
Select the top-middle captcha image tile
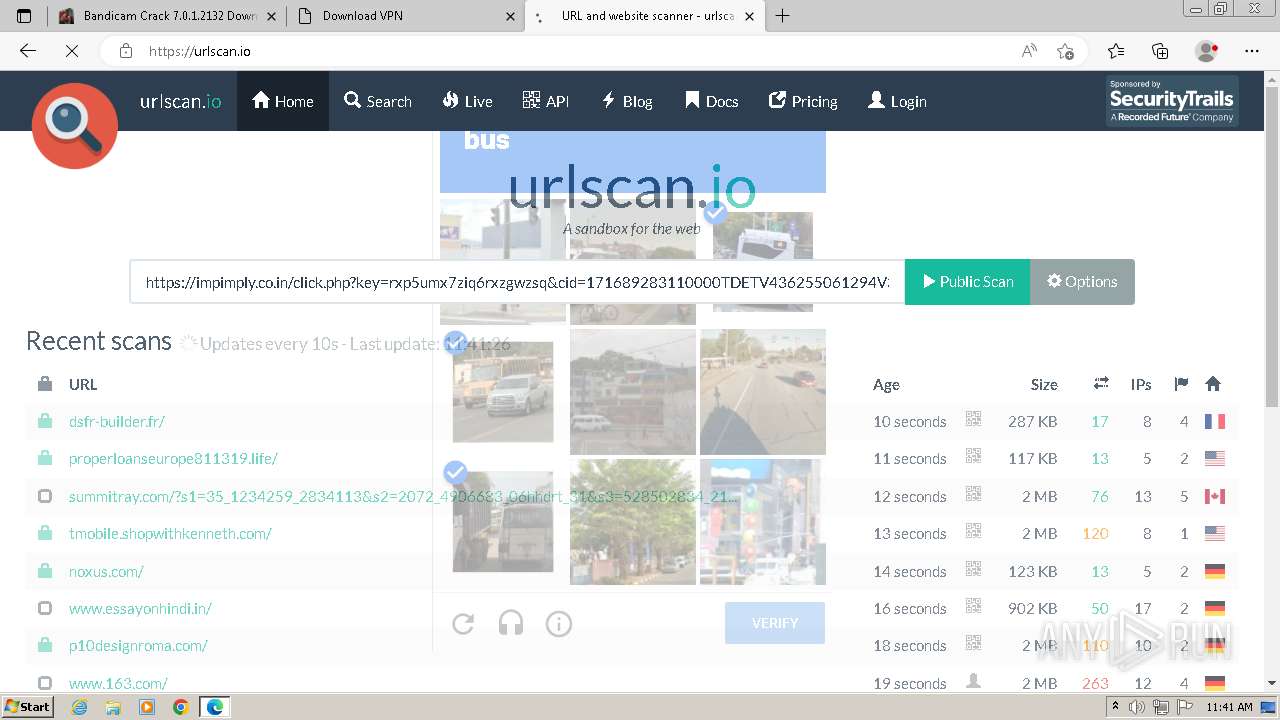click(633, 261)
